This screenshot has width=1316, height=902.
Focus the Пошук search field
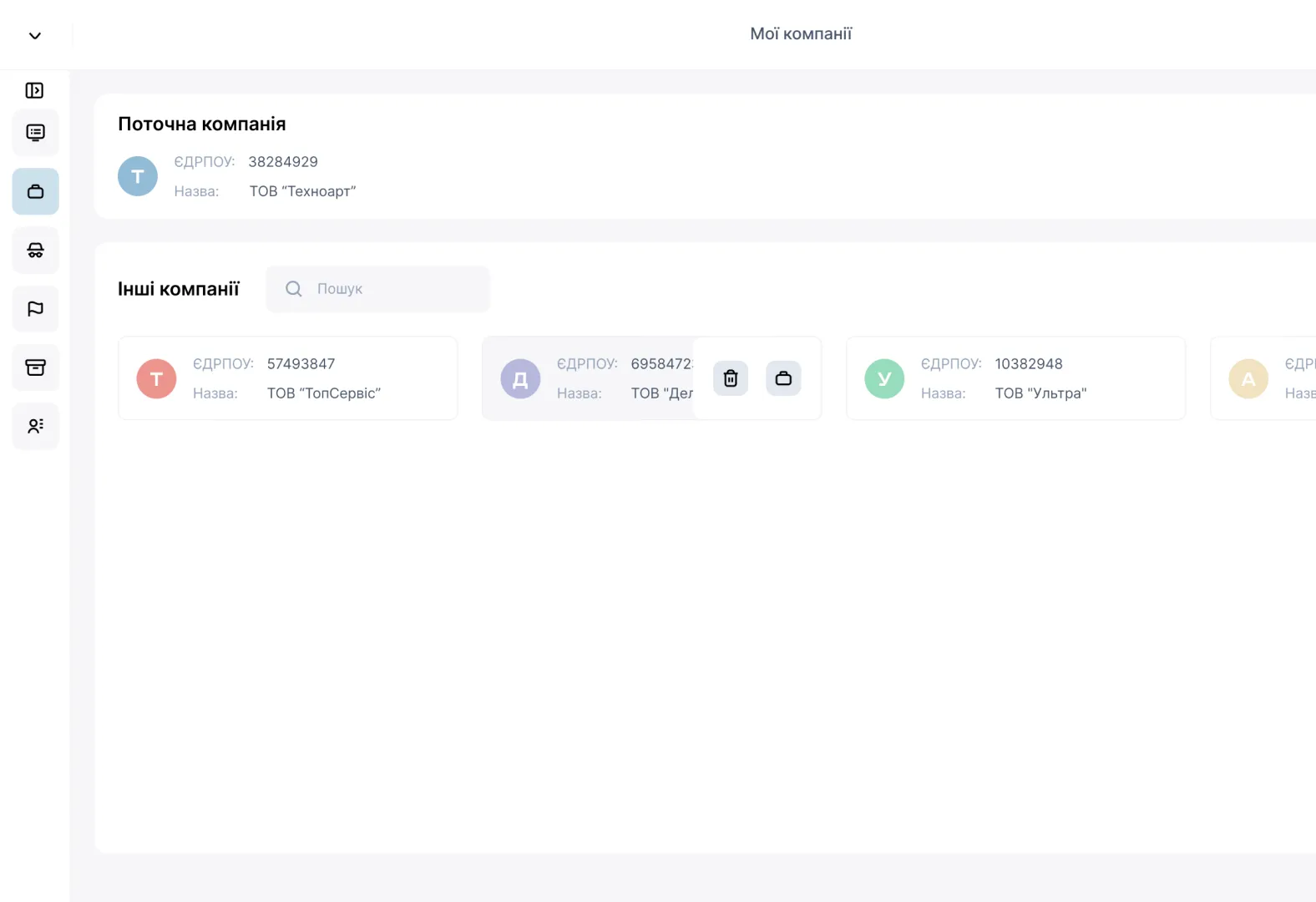tap(377, 289)
